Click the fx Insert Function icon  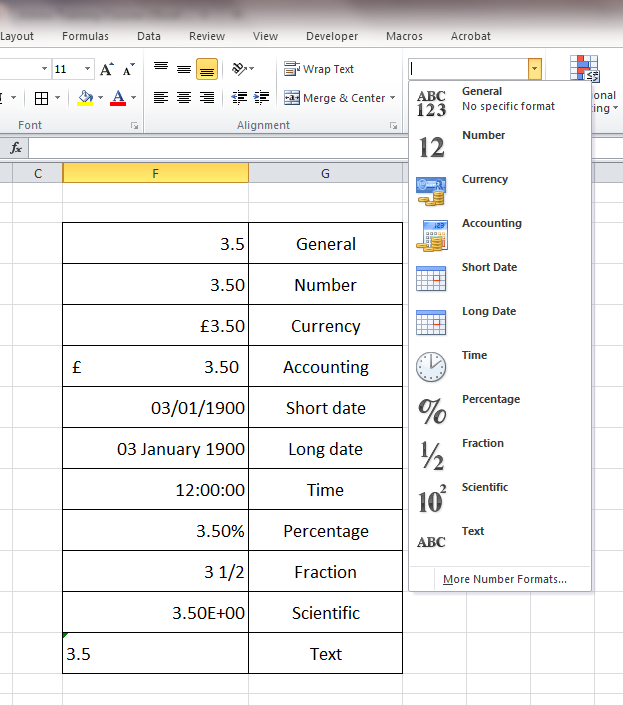point(16,148)
